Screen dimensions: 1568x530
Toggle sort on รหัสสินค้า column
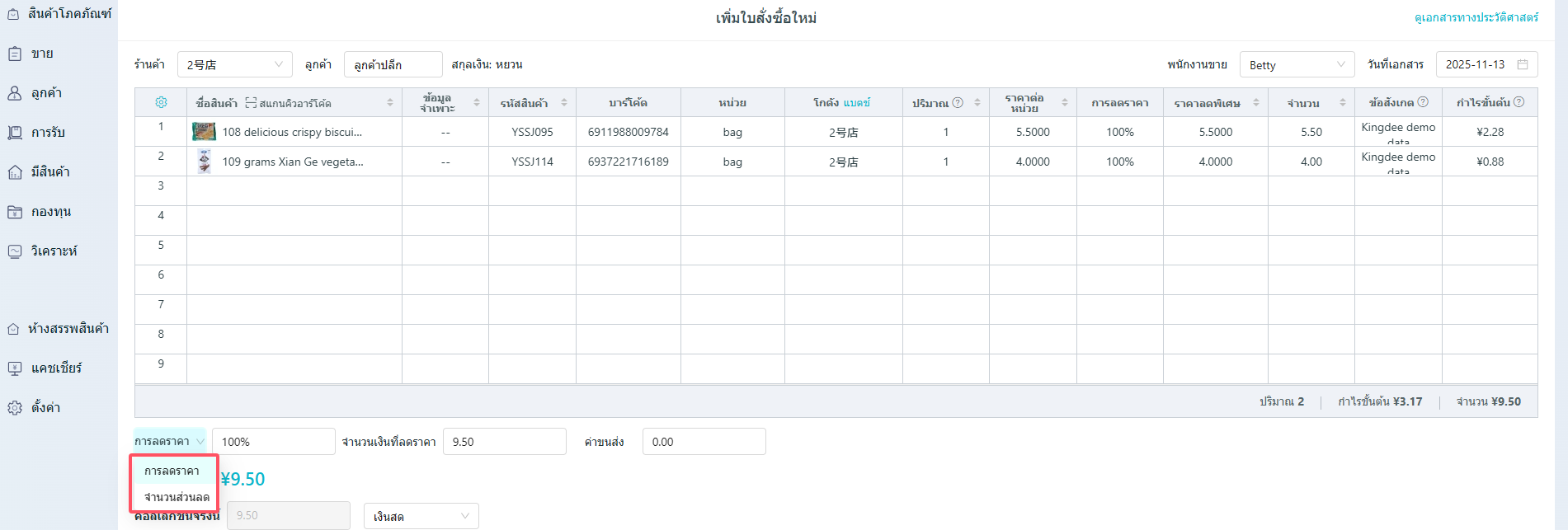point(564,102)
